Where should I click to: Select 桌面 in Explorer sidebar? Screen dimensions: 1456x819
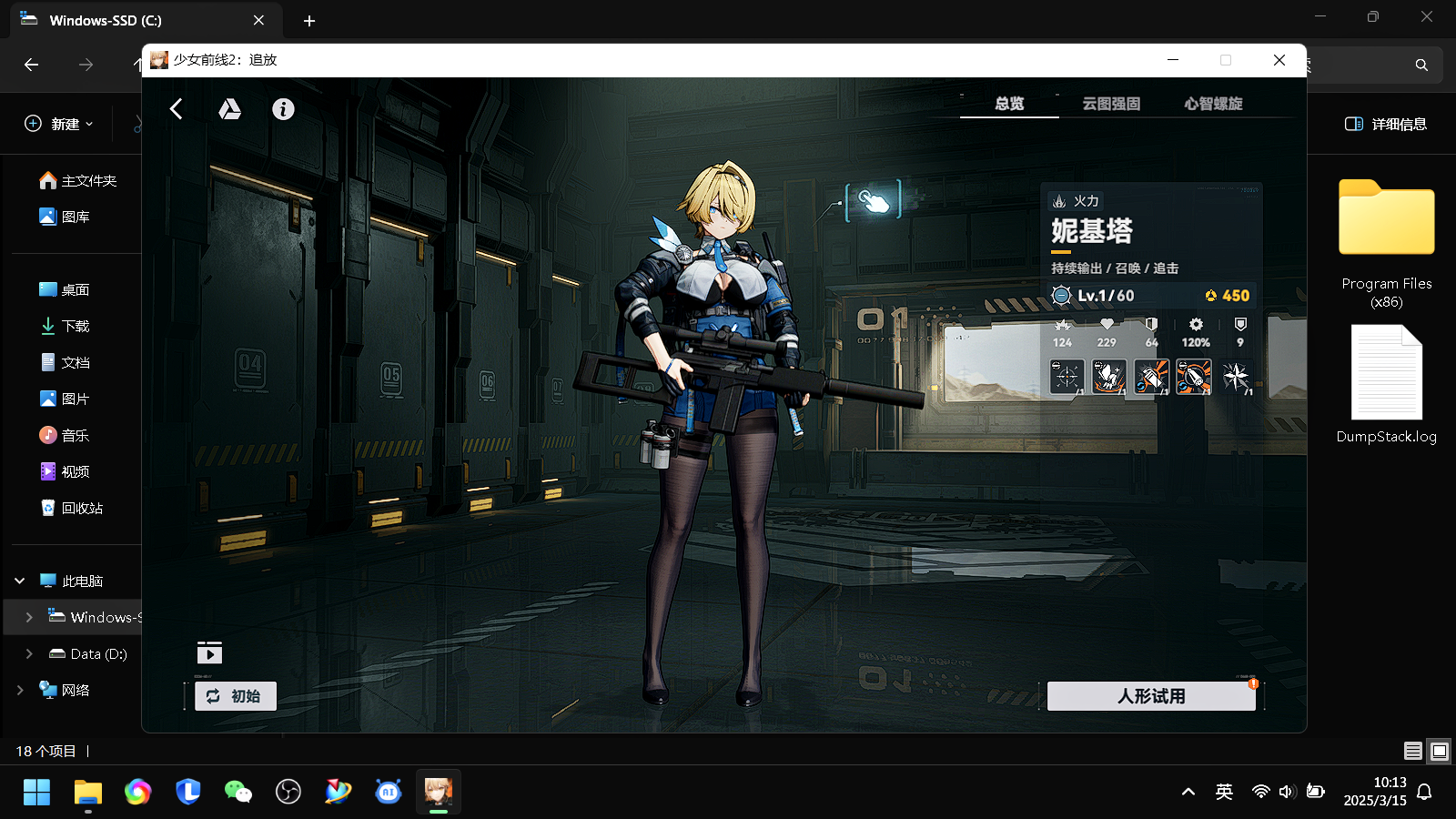pyautogui.click(x=65, y=289)
